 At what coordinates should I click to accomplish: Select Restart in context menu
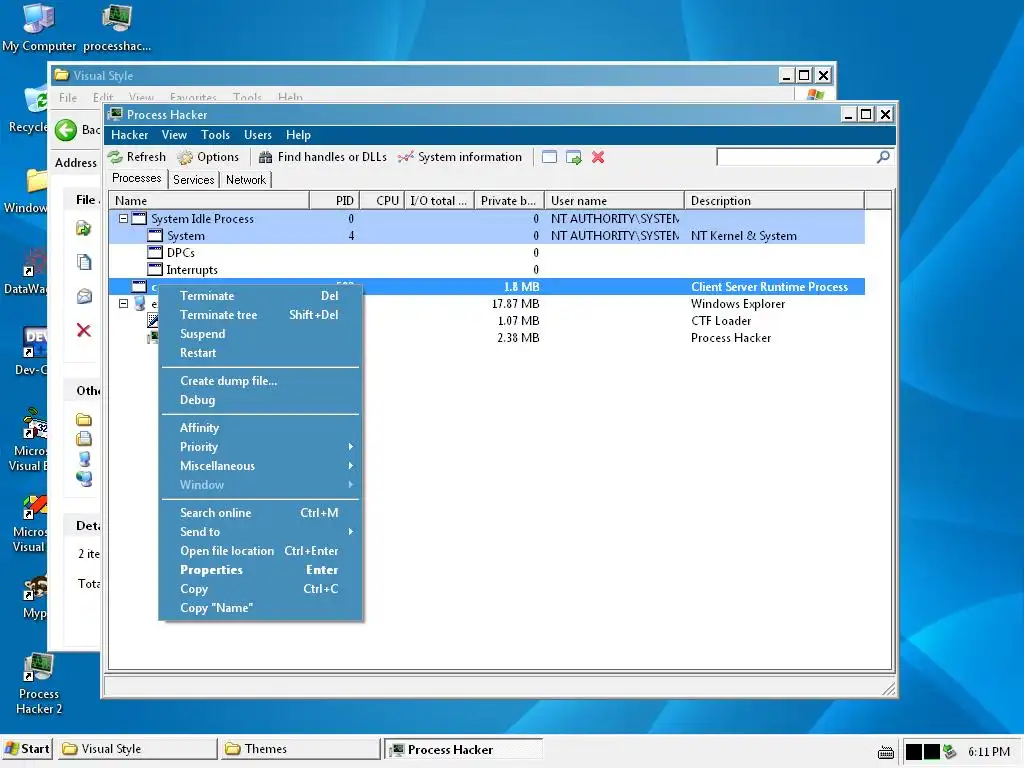[260, 353]
